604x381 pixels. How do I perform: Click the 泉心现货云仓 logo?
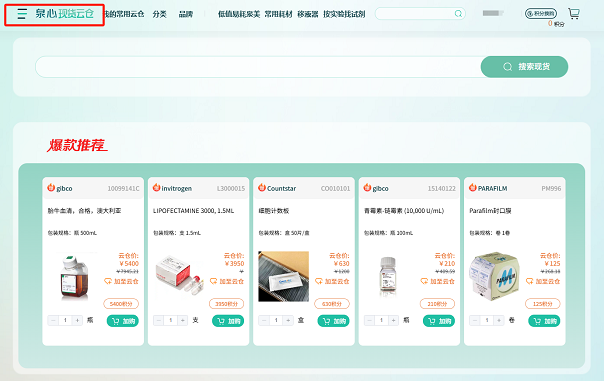[x=64, y=14]
